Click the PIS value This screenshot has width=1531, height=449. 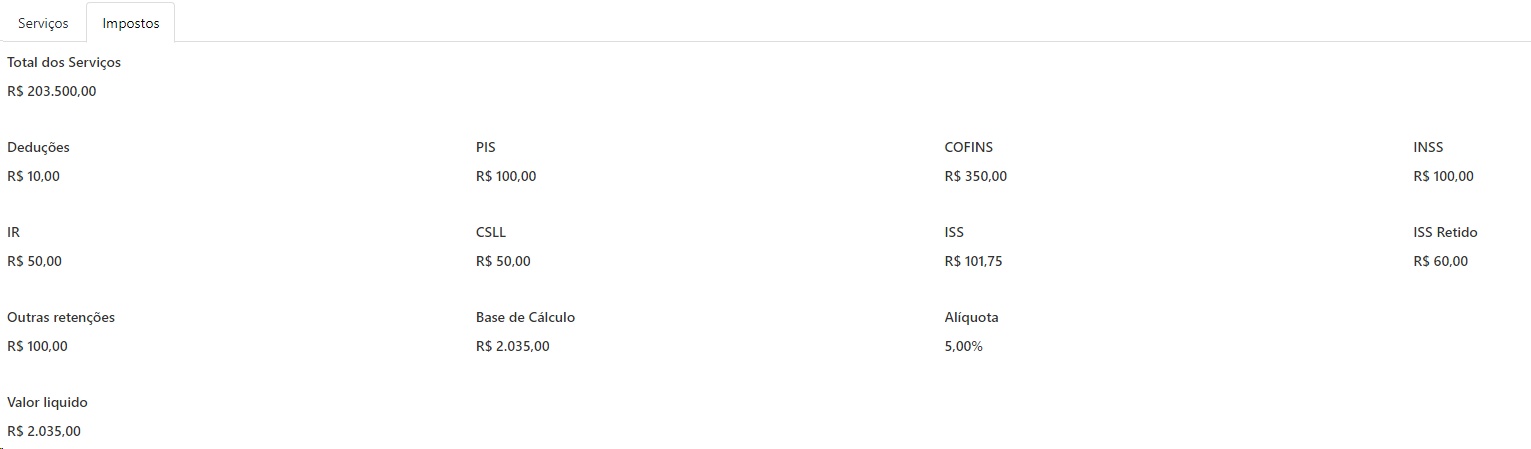pyautogui.click(x=506, y=177)
